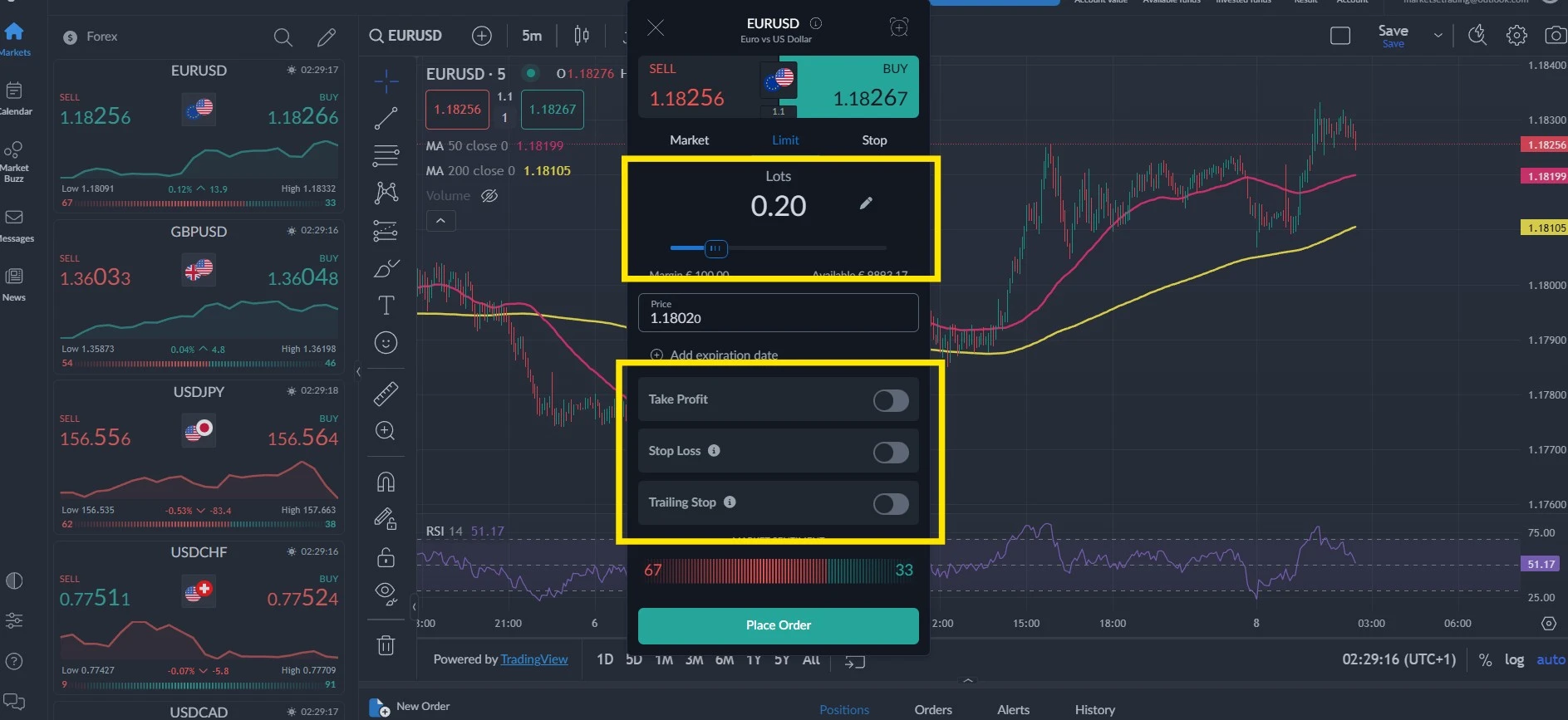This screenshot has height=720, width=1568.
Task: Enable the Stop Loss switch
Action: point(891,453)
